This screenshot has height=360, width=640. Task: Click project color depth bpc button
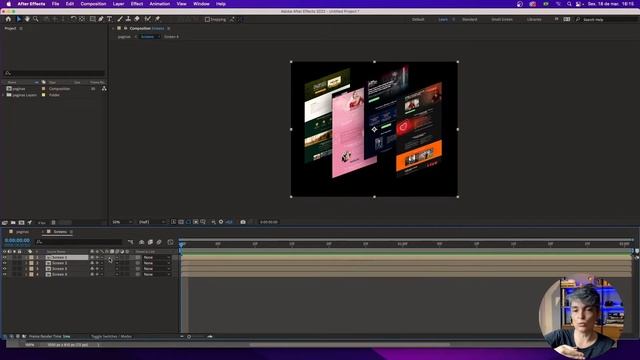coord(42,222)
